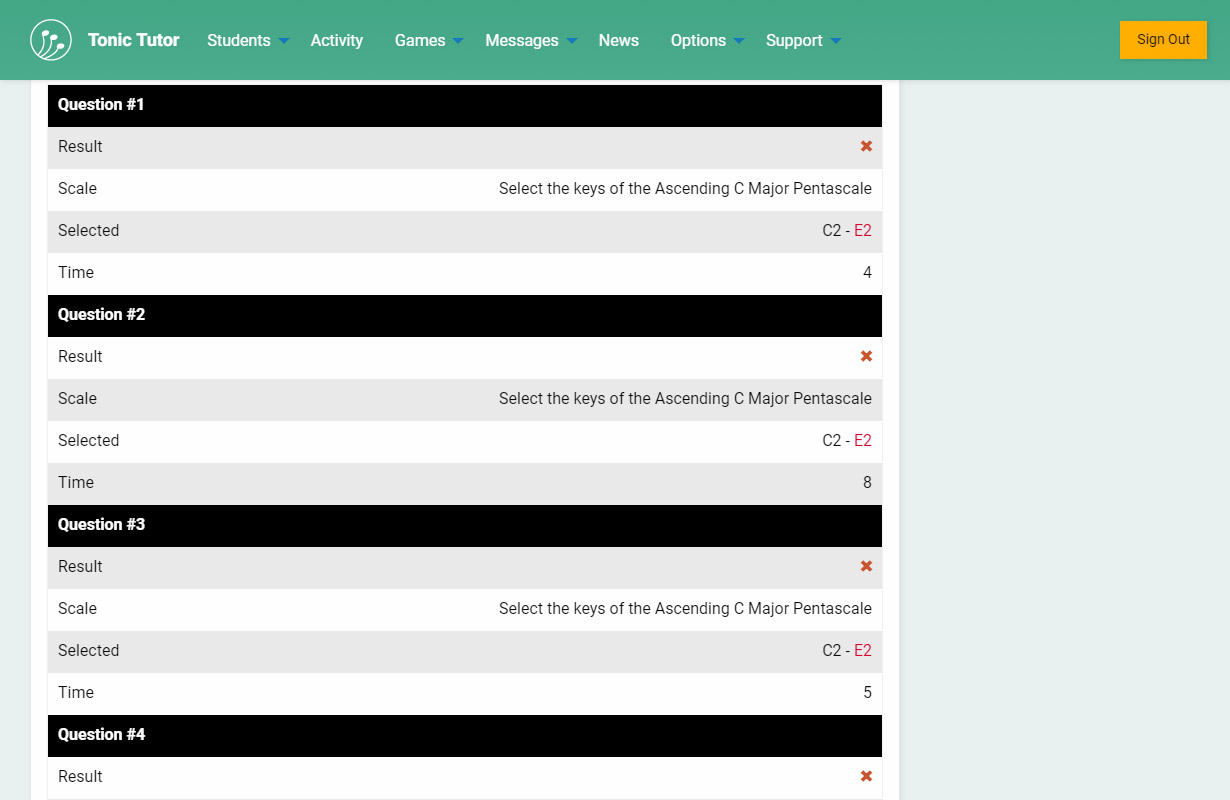Click the Question #3 header bar
Screen dimensions: 1230x800
[x=464, y=525]
